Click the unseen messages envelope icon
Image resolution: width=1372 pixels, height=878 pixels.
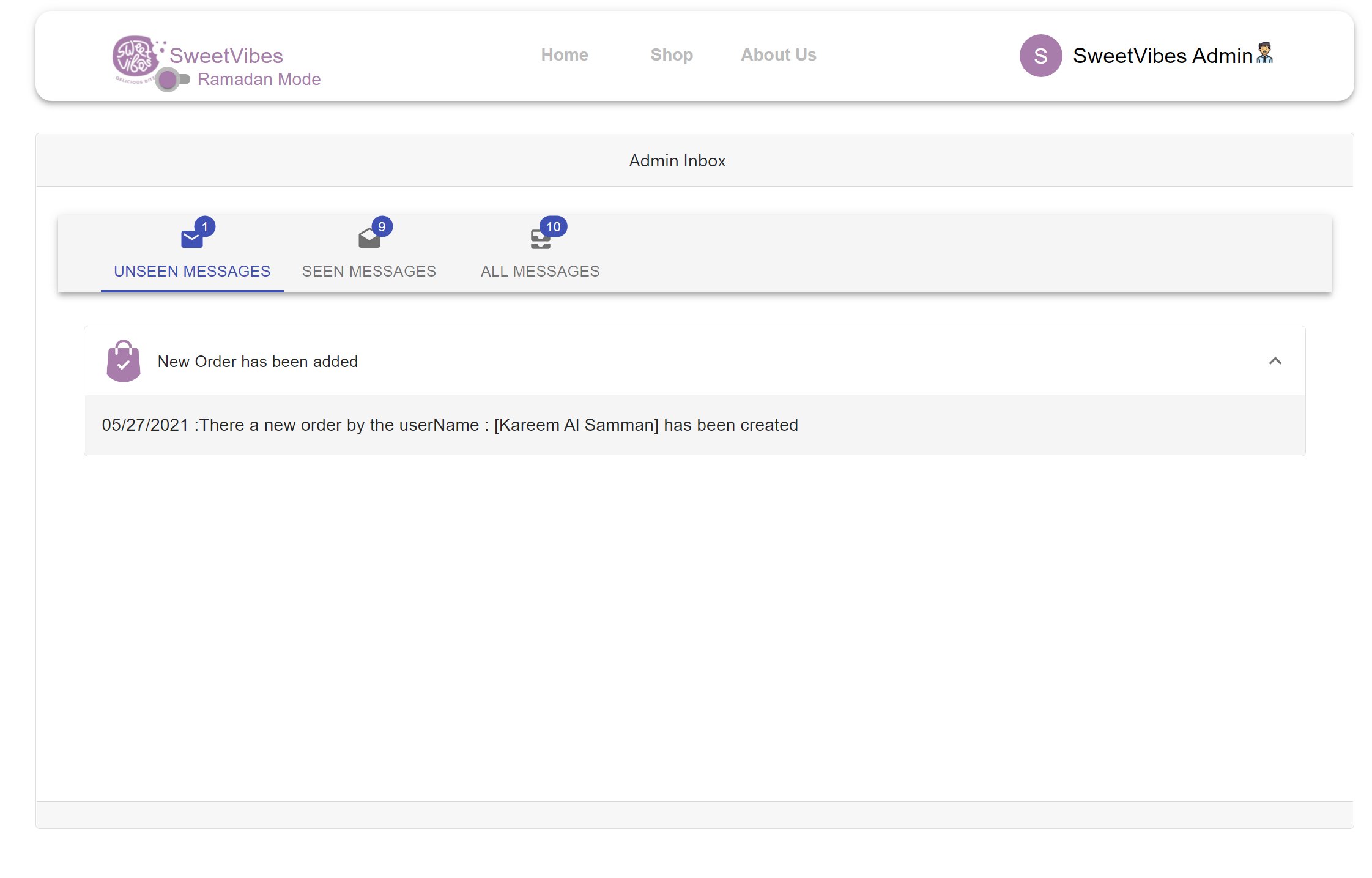(191, 237)
